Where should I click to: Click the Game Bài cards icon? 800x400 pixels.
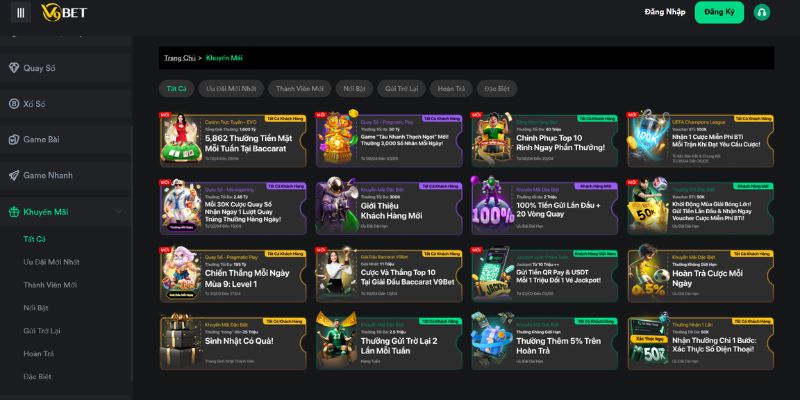[14, 139]
